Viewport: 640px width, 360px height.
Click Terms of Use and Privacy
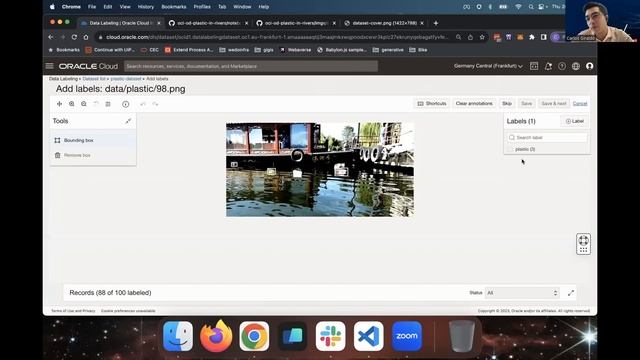click(x=73, y=311)
